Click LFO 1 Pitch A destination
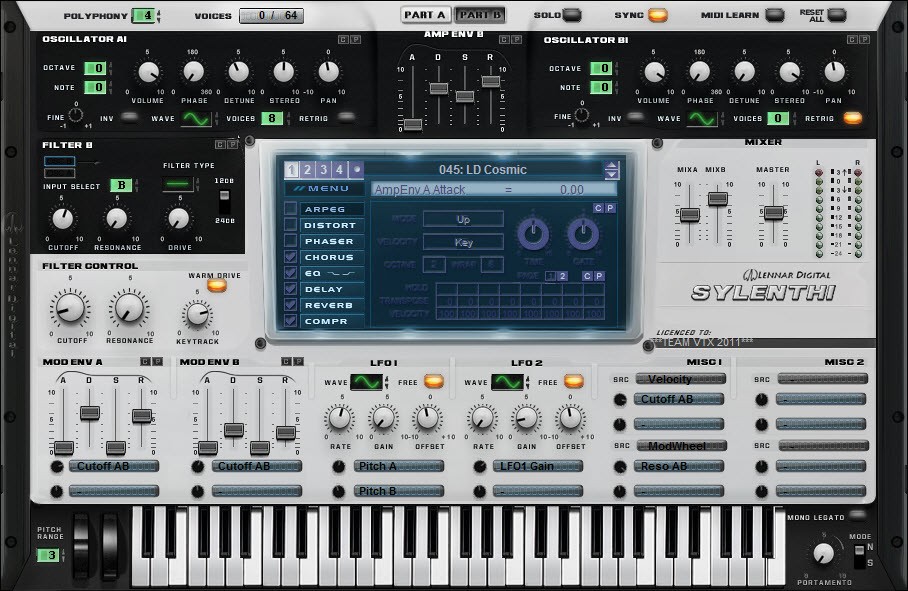The width and height of the screenshot is (908, 591). click(399, 466)
